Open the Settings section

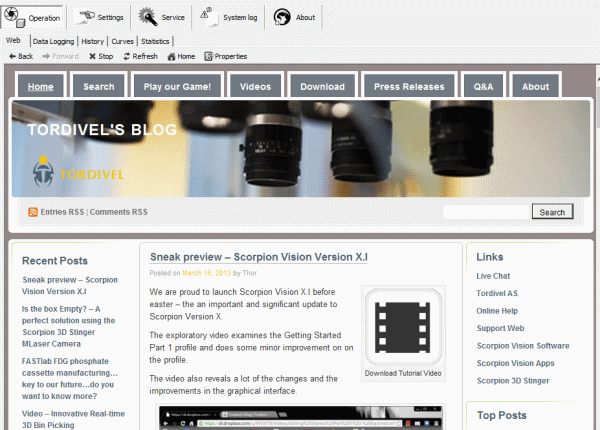tap(100, 17)
